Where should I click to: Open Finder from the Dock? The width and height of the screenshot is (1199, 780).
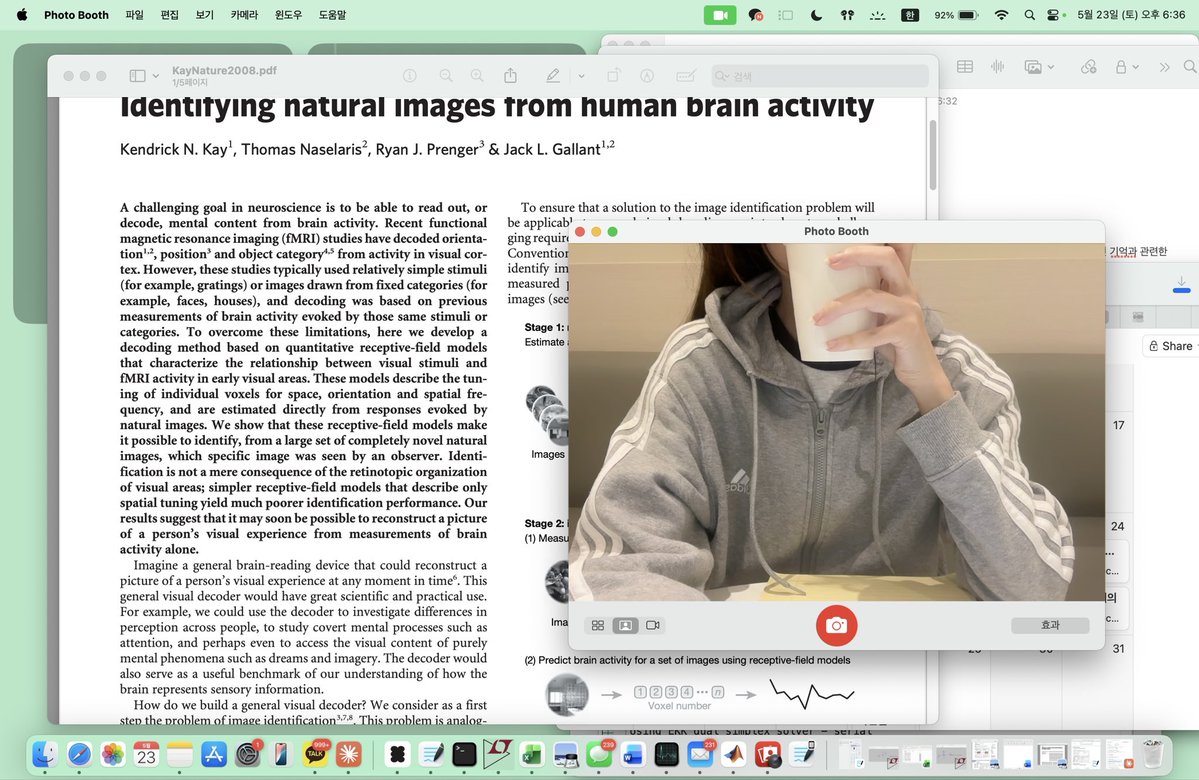[x=45, y=755]
